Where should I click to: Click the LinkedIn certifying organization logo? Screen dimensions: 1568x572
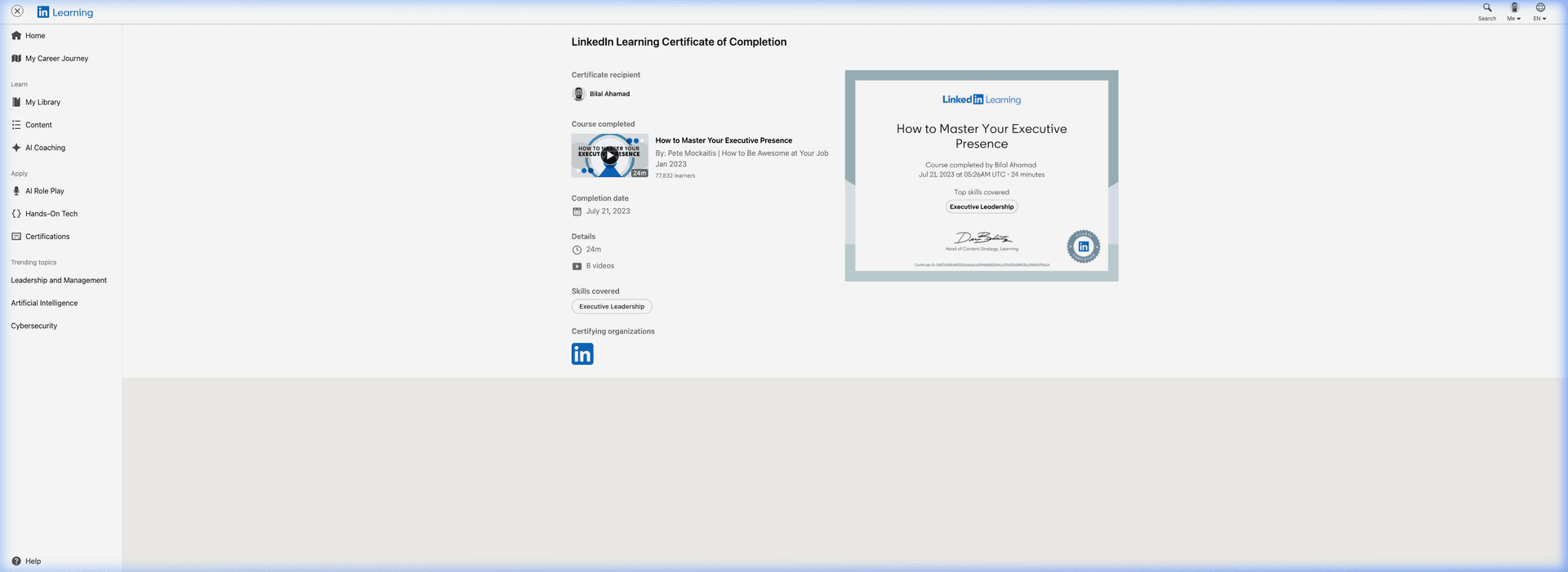click(582, 354)
